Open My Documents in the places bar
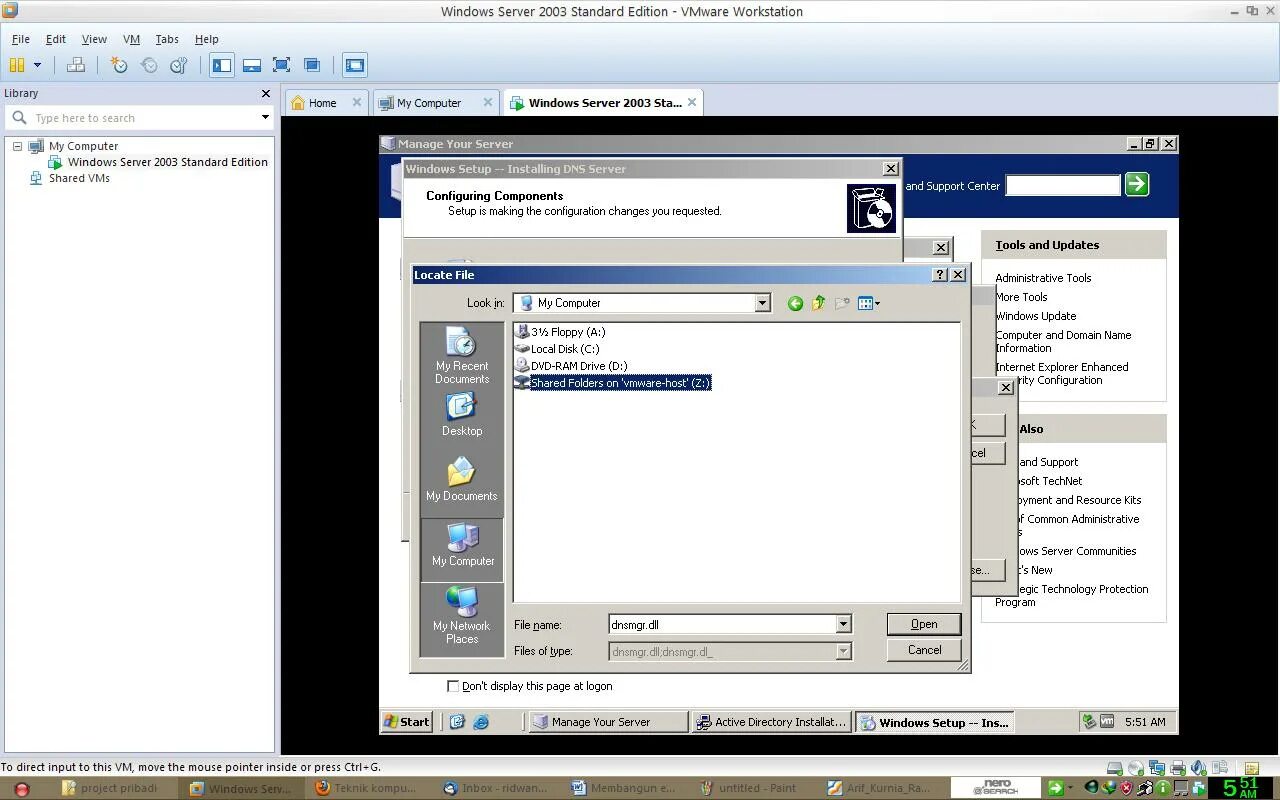Screen dimensions: 1280x800 point(462,479)
